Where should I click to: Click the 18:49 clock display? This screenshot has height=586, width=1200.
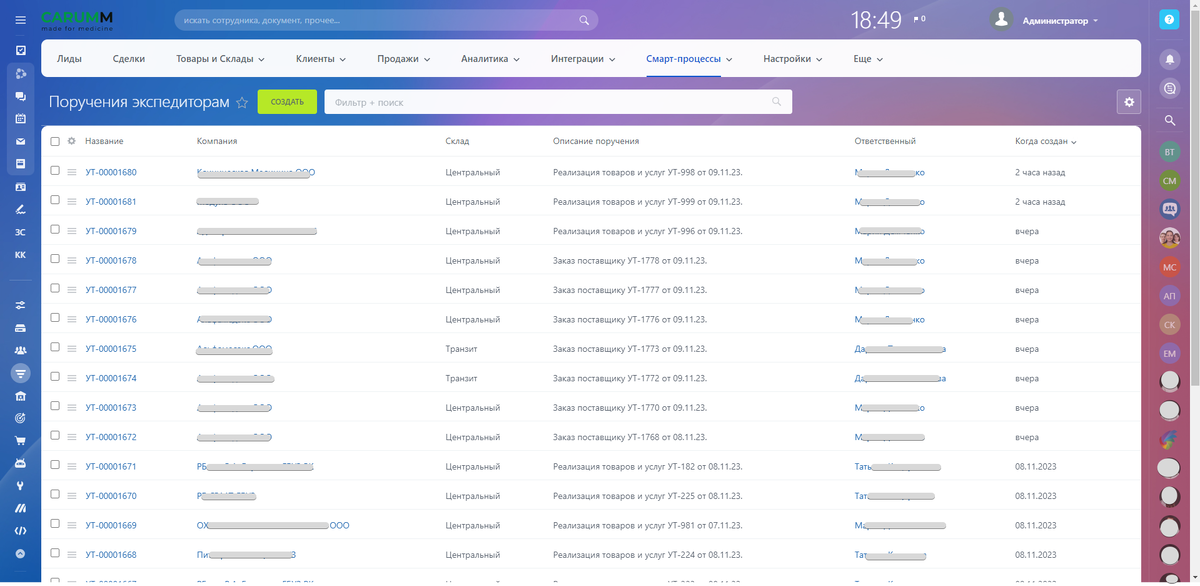876,20
